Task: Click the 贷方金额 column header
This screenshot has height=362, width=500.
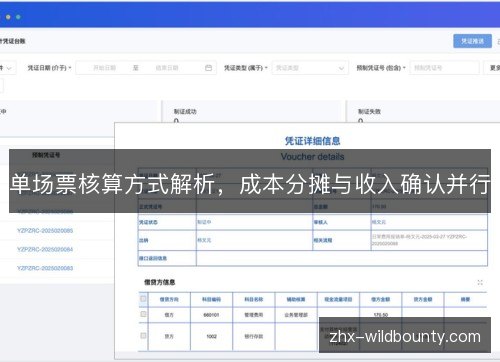Action: 423,299
